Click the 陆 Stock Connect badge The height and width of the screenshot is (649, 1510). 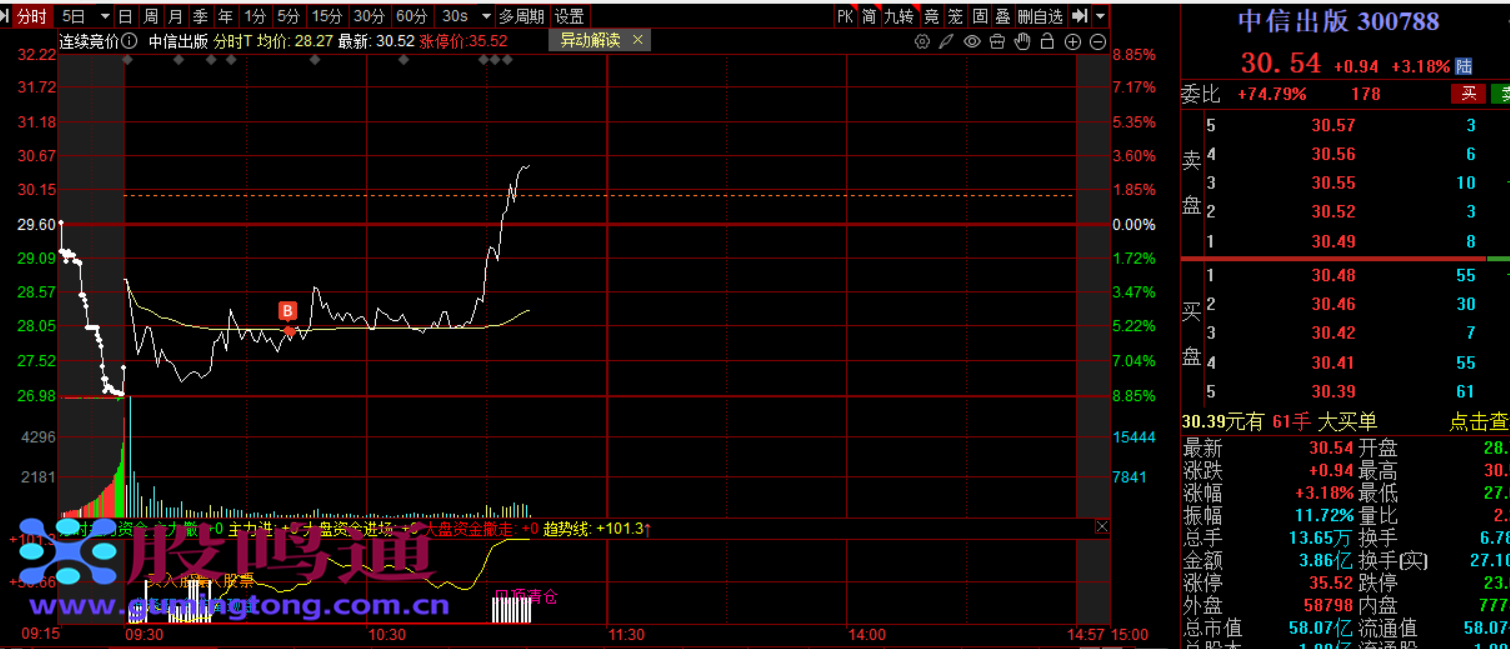1464,66
